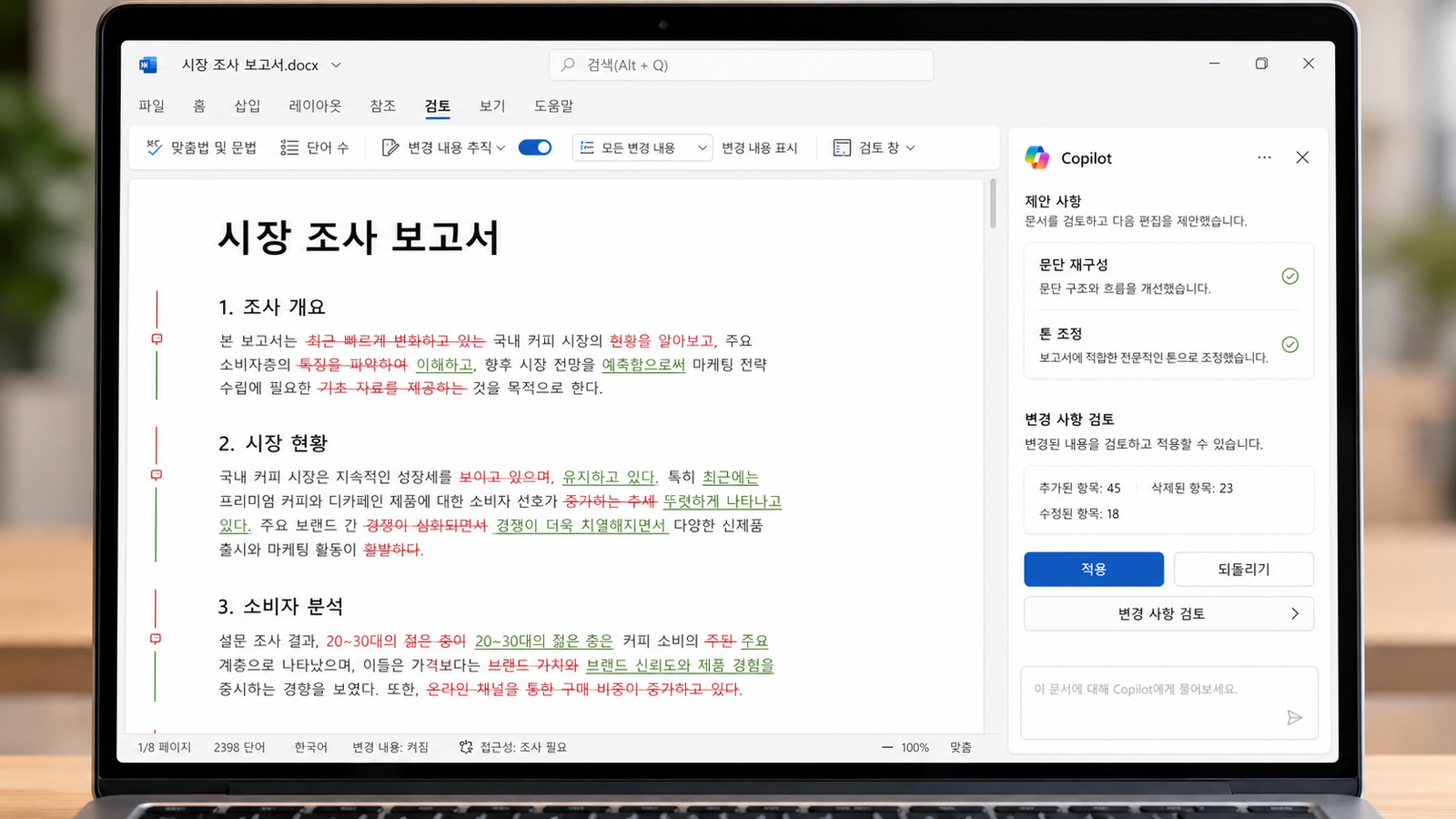Switch to the 홈 tab
This screenshot has width=1456, height=819.
(x=199, y=106)
